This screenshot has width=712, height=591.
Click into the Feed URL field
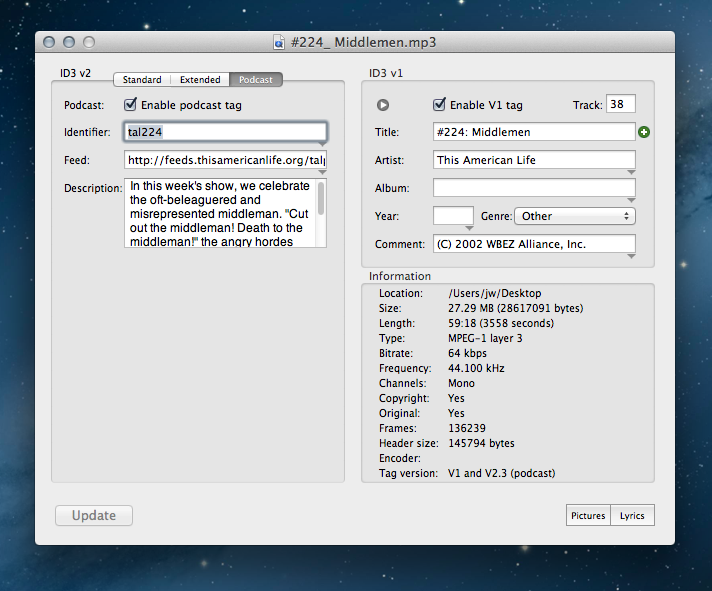tap(225, 160)
